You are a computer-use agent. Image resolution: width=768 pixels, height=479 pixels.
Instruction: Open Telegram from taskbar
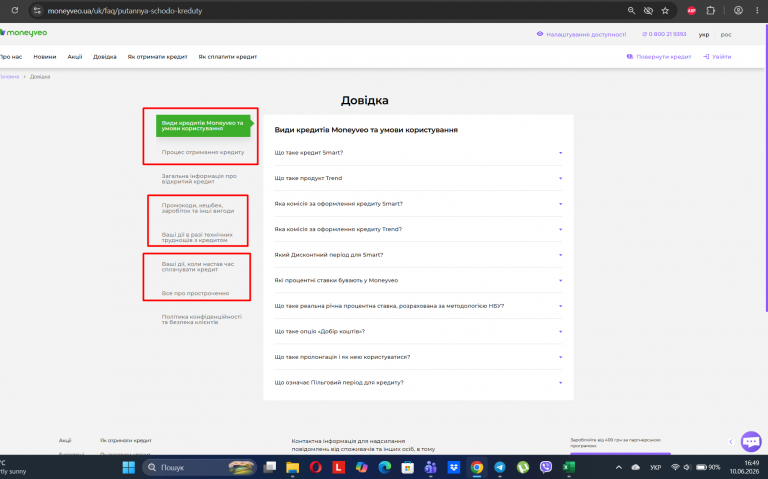point(500,467)
